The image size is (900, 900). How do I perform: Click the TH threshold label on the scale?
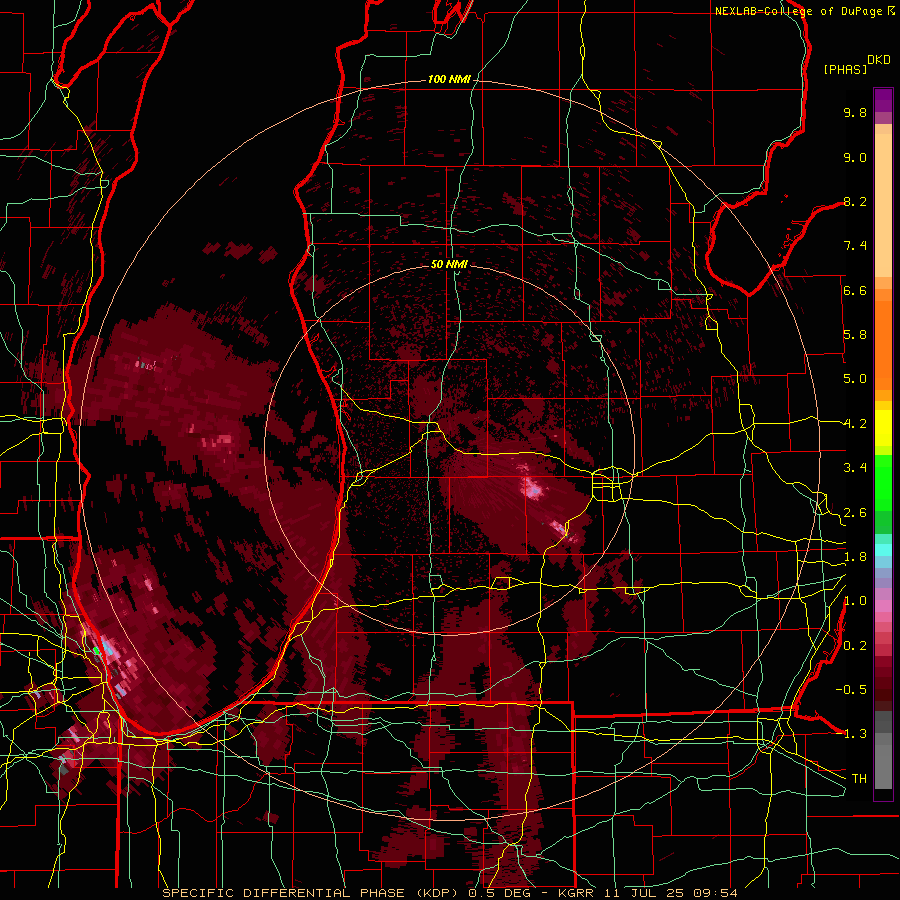859,779
